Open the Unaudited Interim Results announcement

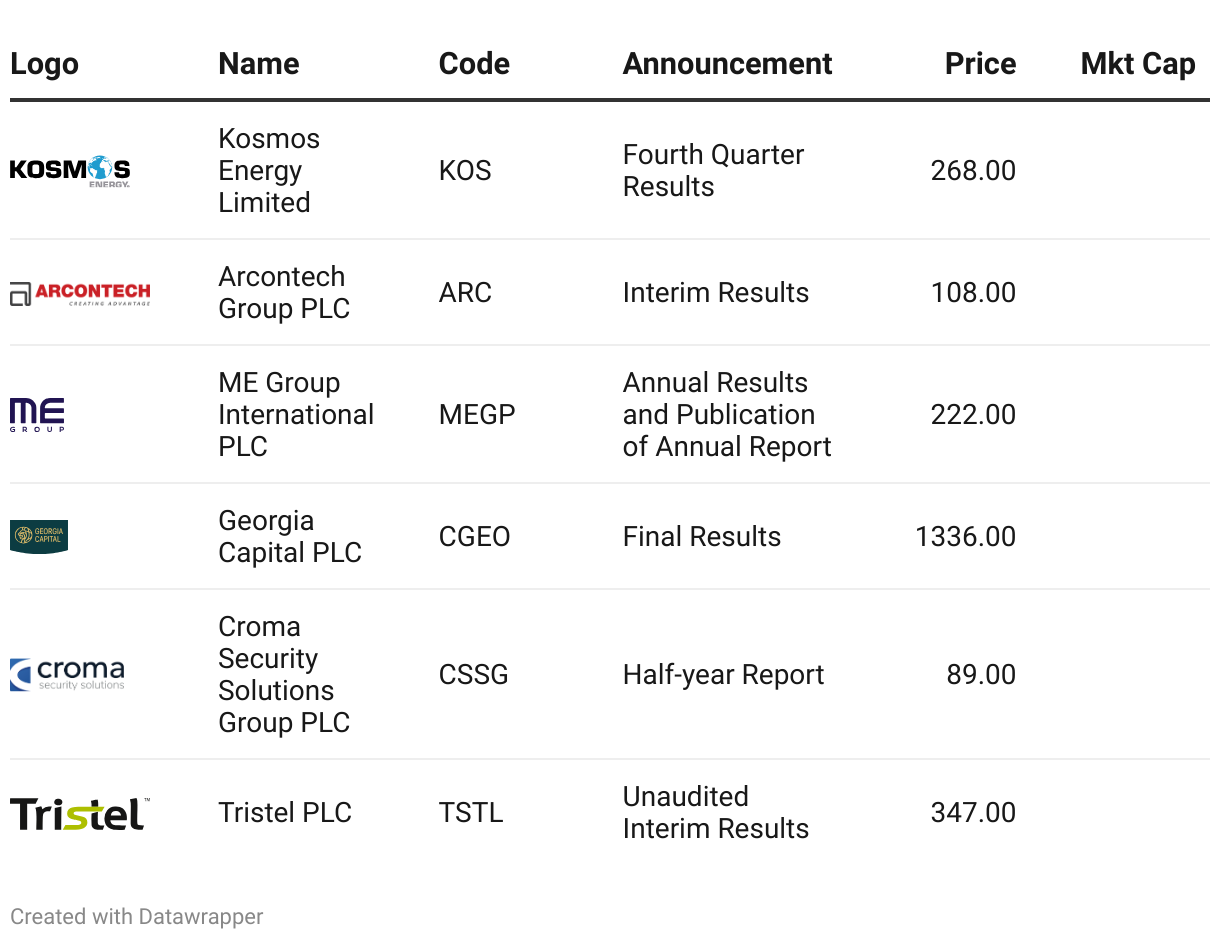715,813
